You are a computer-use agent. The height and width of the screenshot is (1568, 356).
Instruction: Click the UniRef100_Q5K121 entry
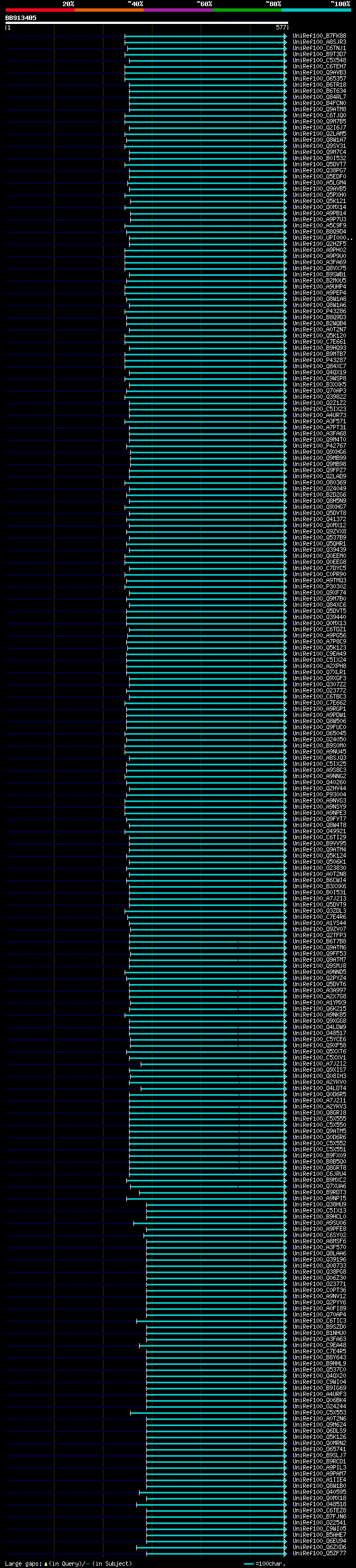pos(319,201)
